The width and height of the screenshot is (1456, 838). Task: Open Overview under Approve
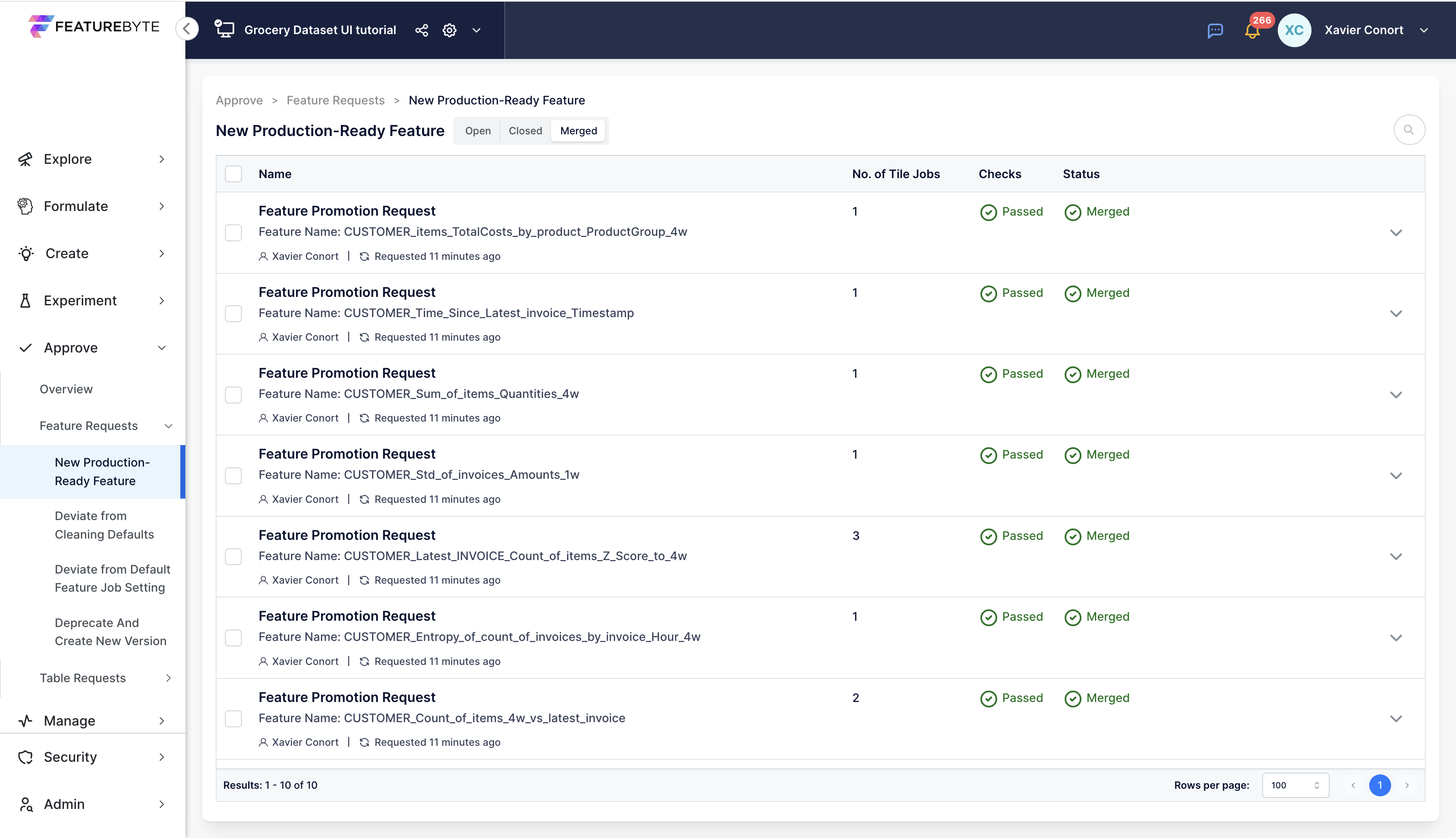coord(66,389)
